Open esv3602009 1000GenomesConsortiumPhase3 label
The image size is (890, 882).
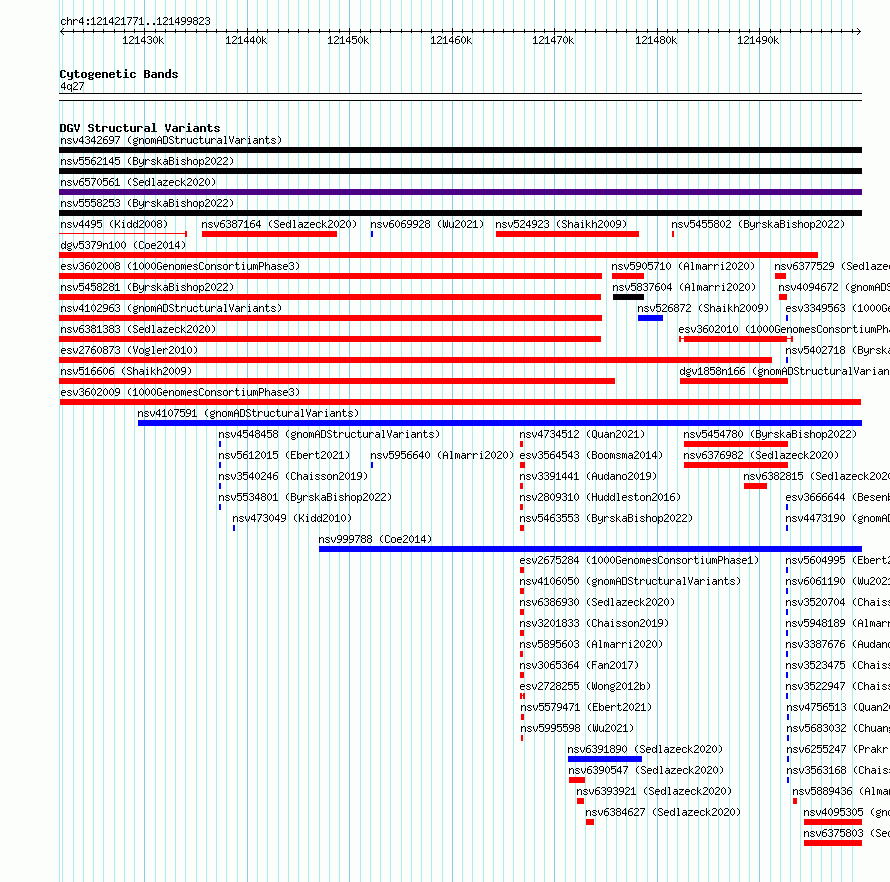click(x=180, y=392)
